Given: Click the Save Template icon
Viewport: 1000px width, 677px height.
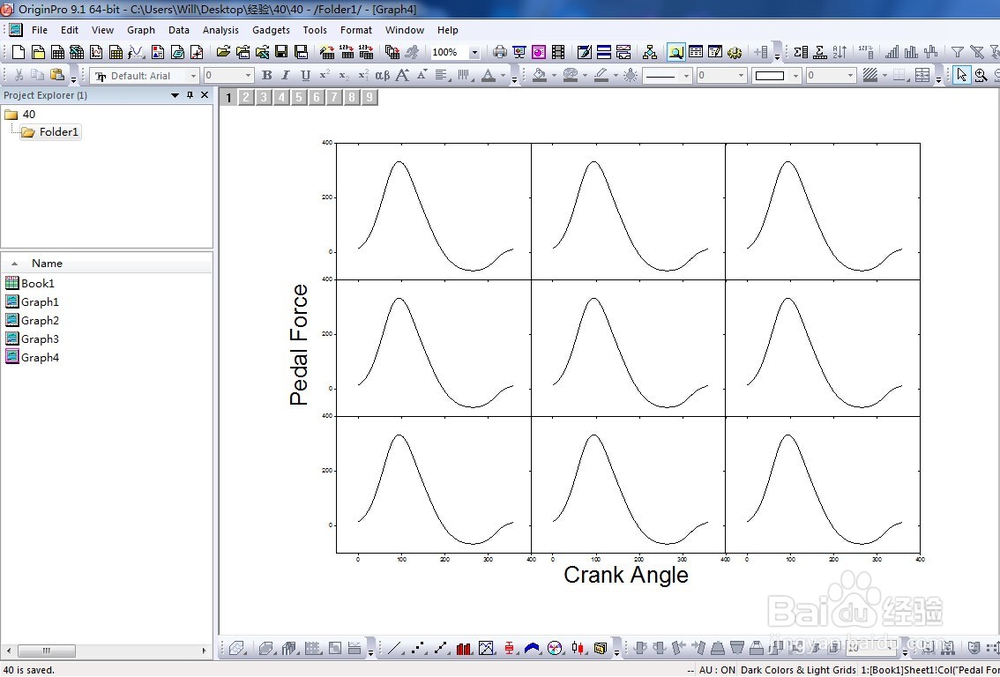Looking at the screenshot, I should pos(301,52).
